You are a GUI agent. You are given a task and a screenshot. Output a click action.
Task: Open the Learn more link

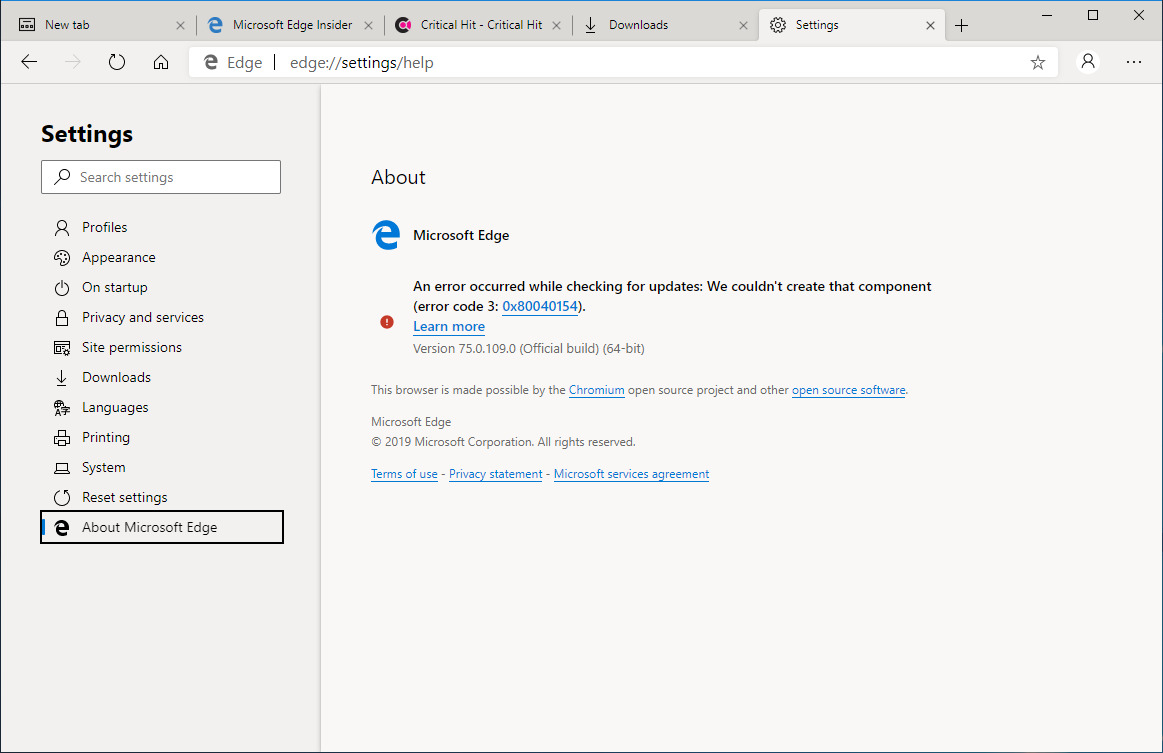[449, 326]
